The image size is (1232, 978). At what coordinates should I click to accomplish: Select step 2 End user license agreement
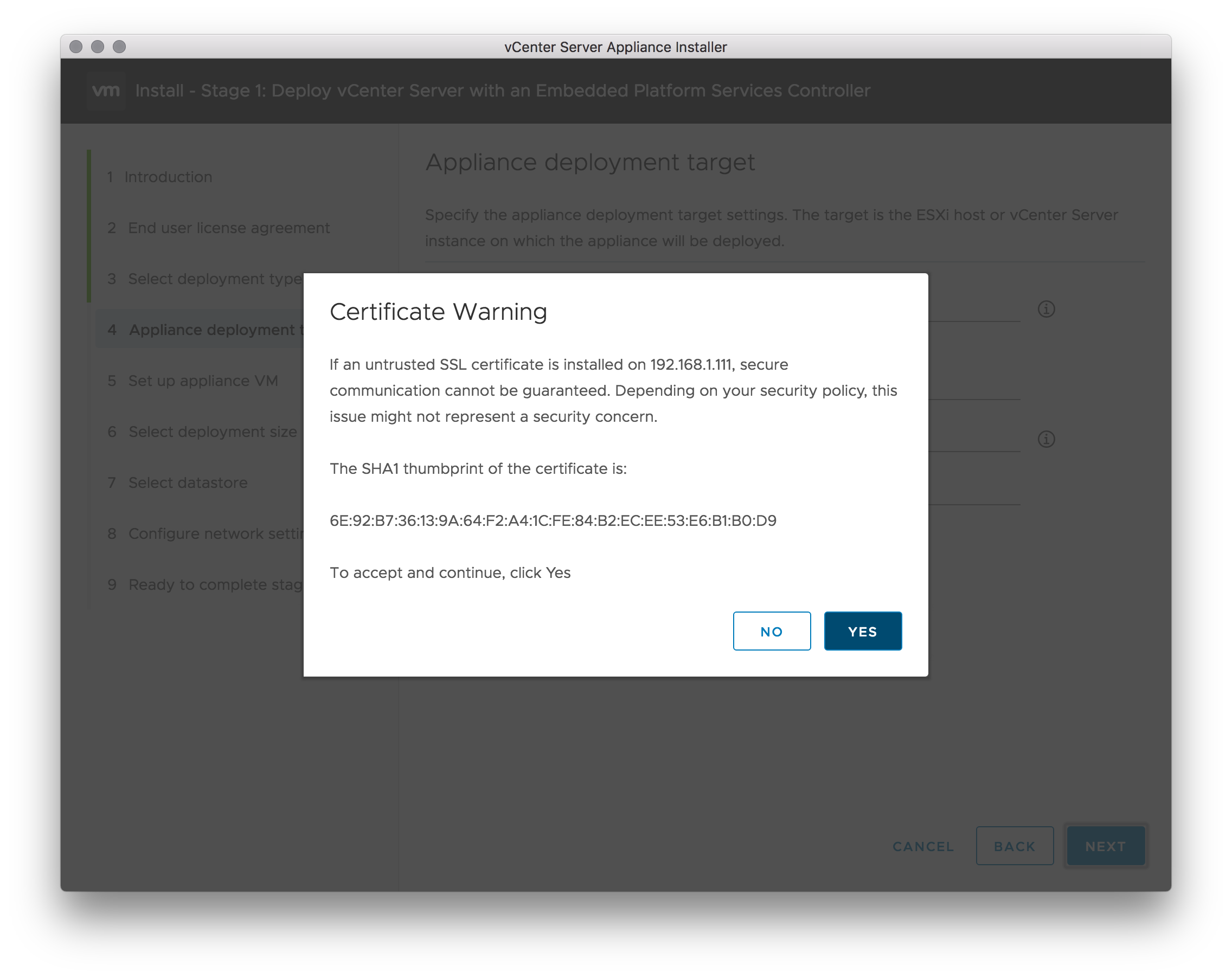[219, 228]
